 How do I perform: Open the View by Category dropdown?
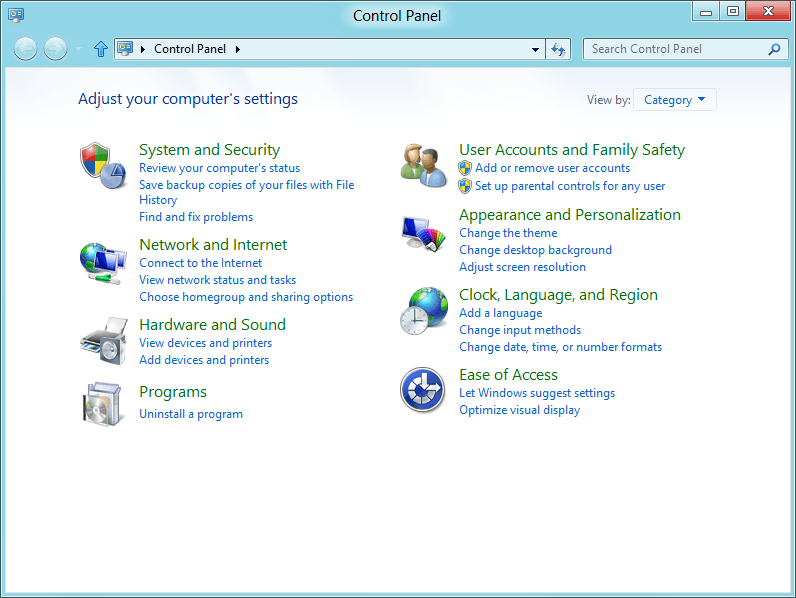[675, 100]
